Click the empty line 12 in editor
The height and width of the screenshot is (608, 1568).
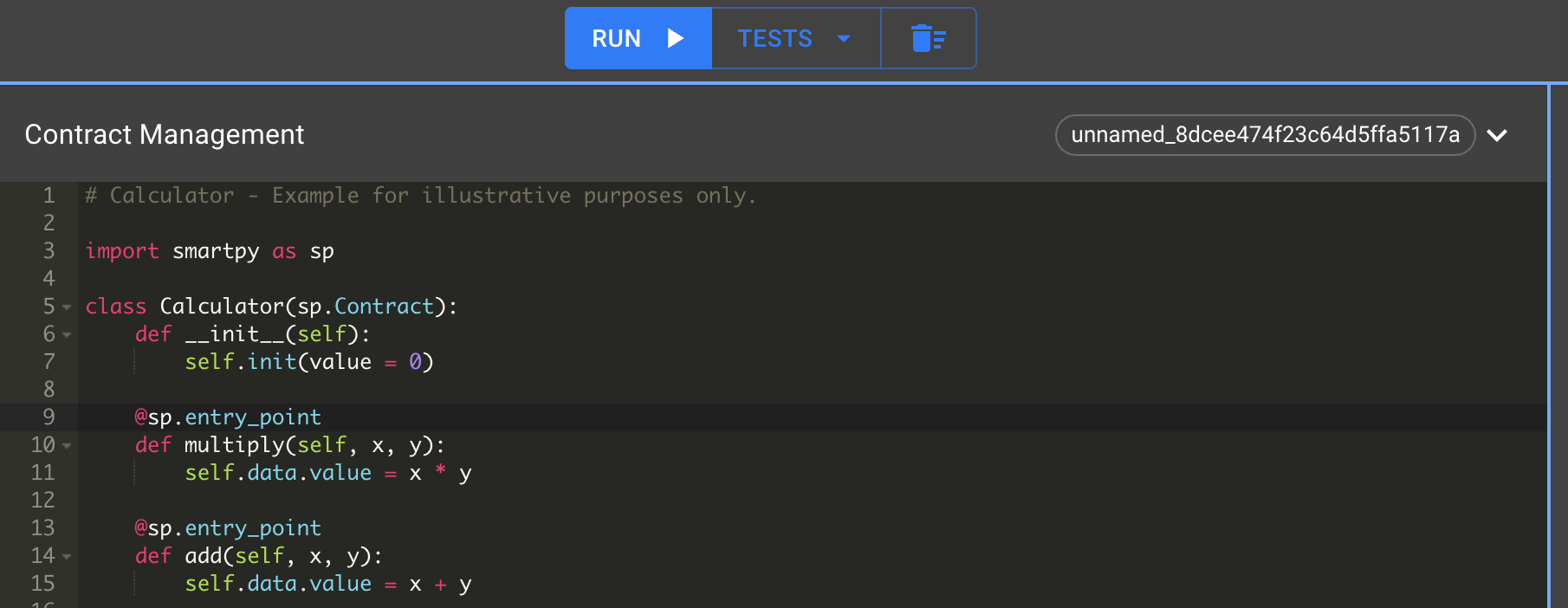coord(347,501)
